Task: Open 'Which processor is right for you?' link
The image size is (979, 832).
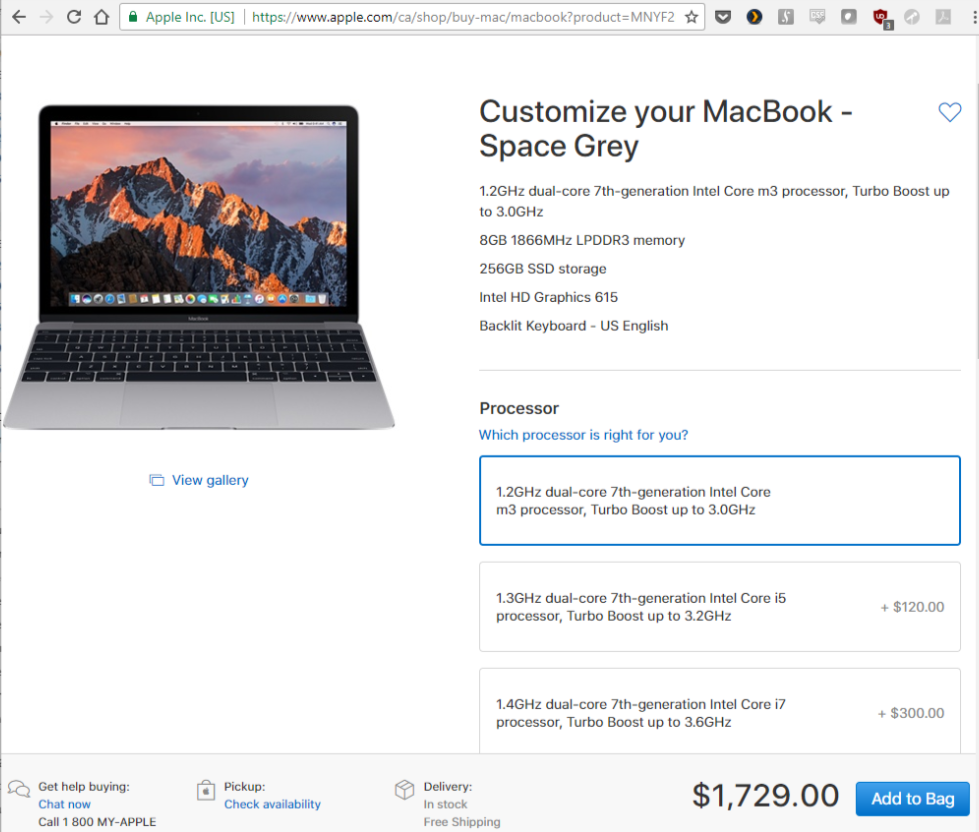Action: pos(583,435)
